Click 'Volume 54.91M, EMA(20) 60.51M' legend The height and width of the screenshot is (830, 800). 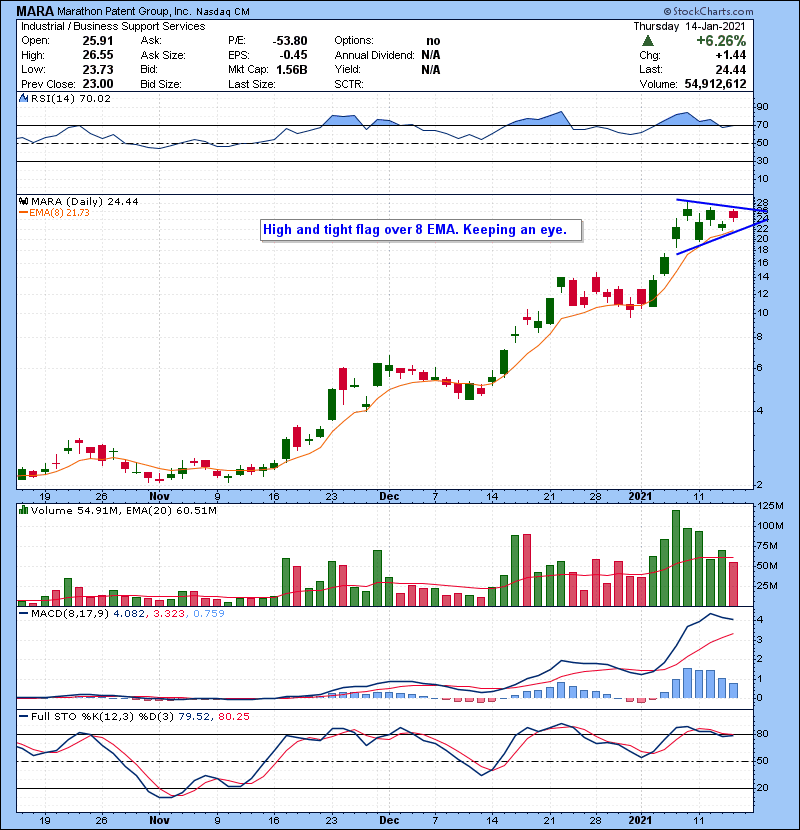point(124,510)
